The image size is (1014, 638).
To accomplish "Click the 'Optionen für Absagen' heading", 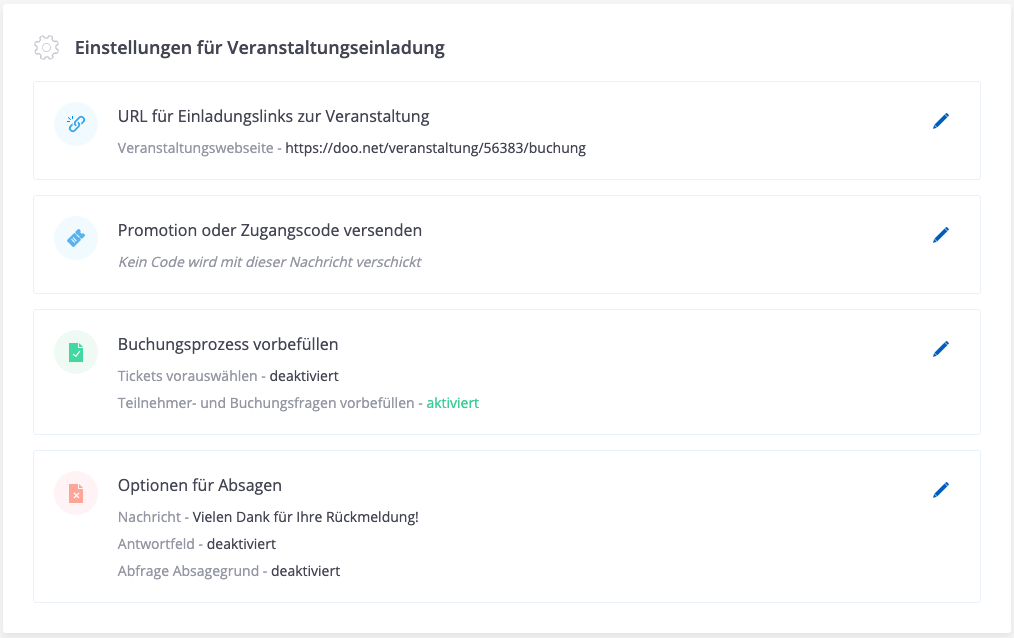I will click(200, 485).
